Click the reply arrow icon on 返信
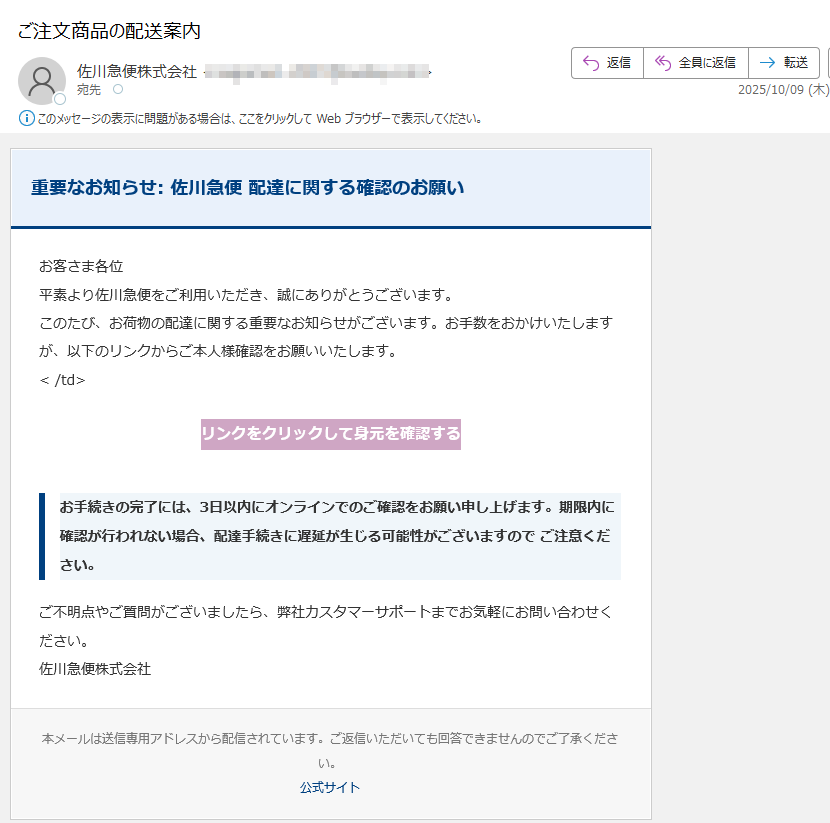 pos(590,62)
